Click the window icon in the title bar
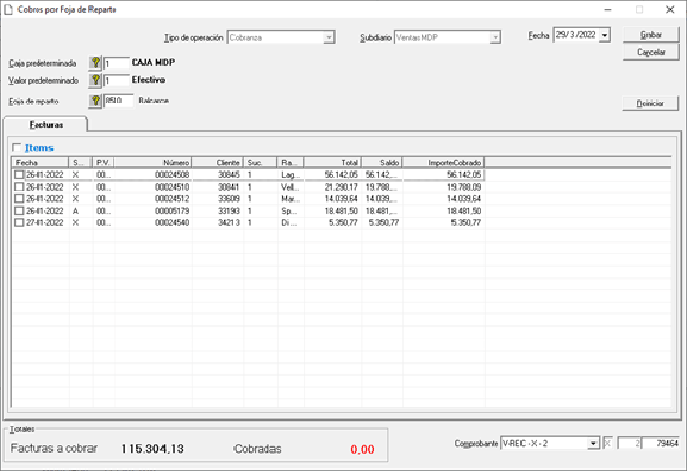The width and height of the screenshot is (687, 471). coord(9,9)
